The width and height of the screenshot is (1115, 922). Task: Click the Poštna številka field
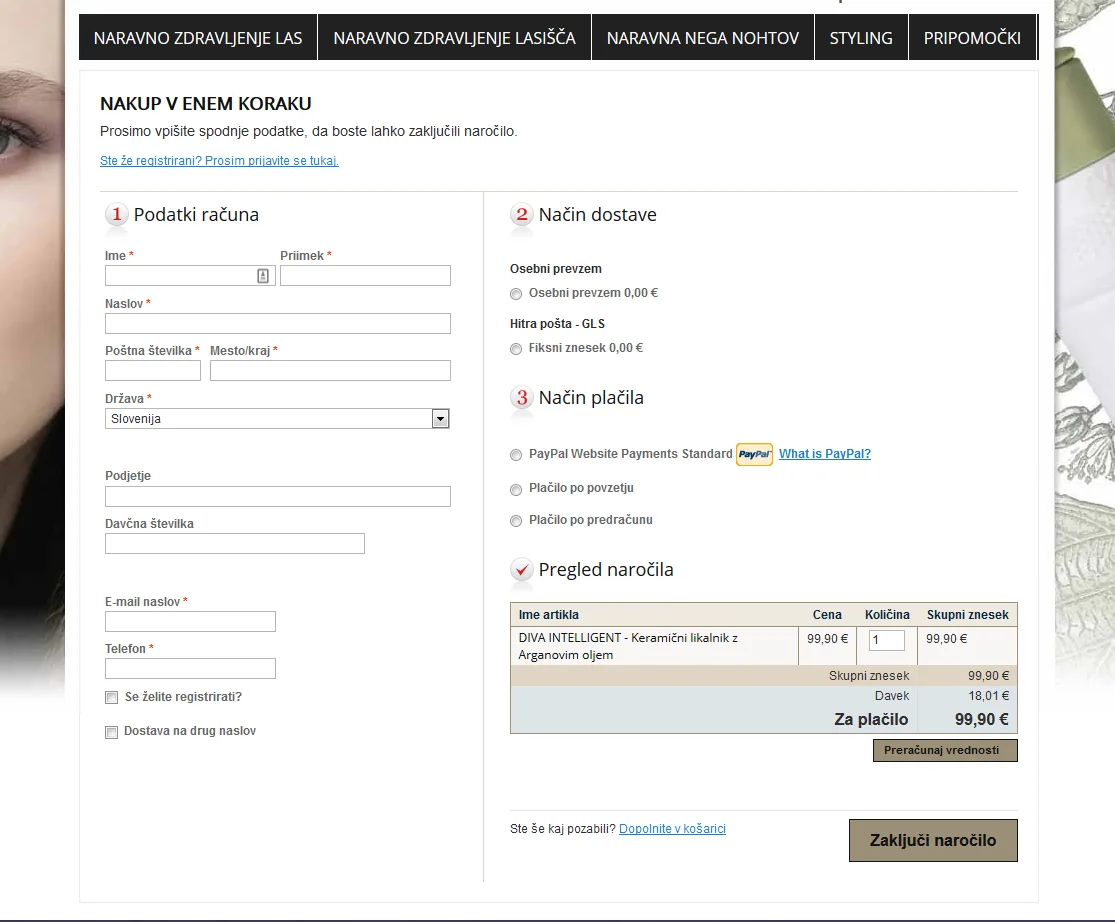(x=153, y=370)
